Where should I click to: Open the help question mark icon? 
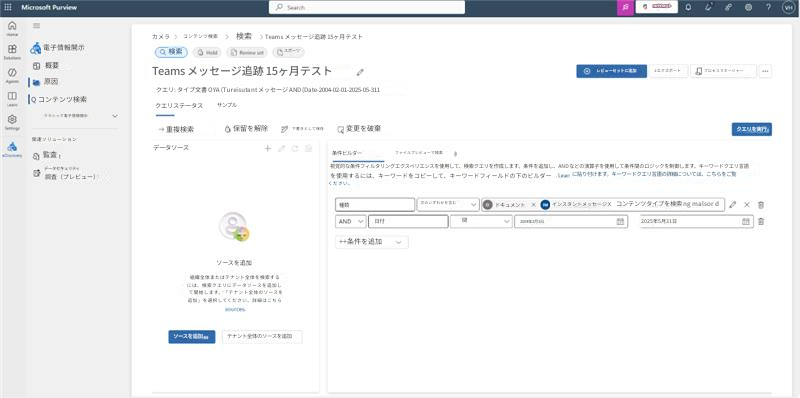(768, 7)
